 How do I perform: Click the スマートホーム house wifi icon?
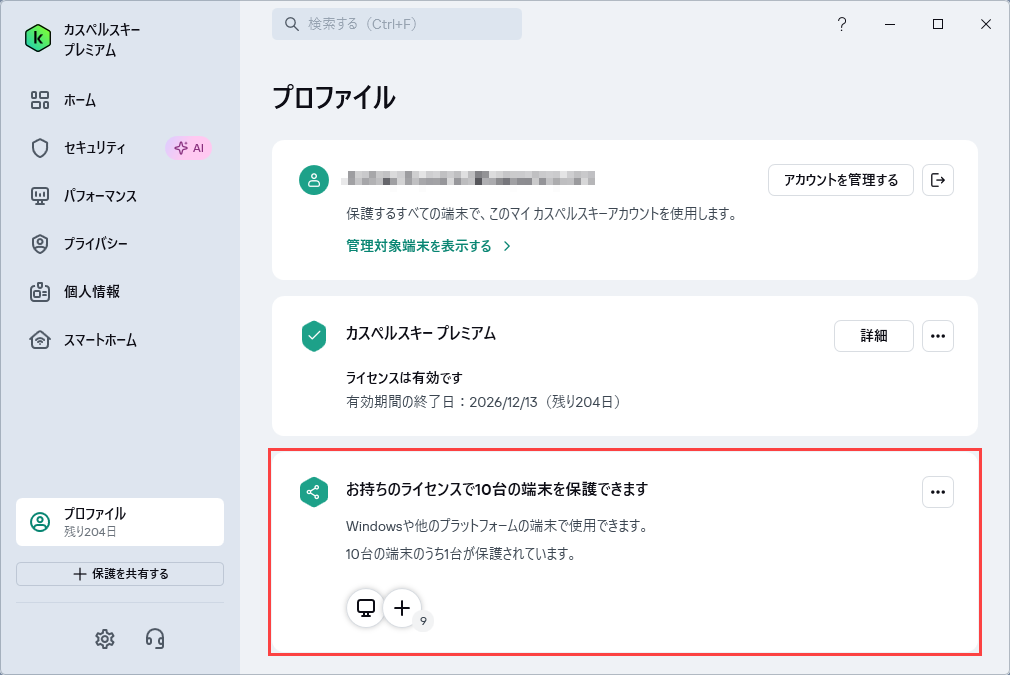[40, 340]
